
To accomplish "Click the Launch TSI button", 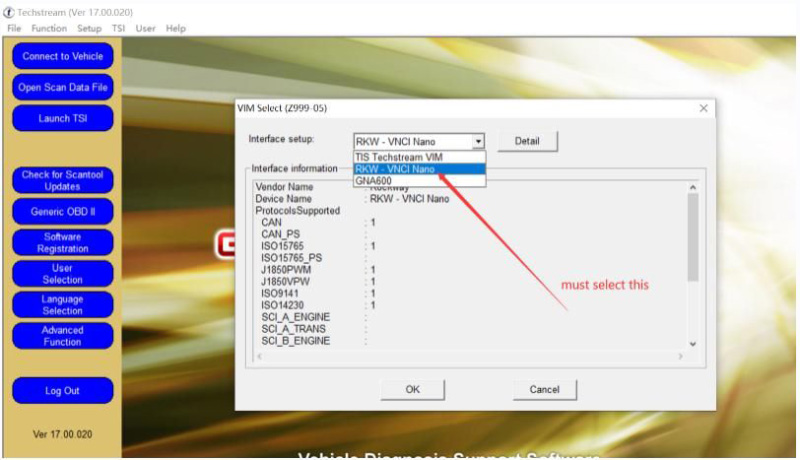I will [63, 118].
